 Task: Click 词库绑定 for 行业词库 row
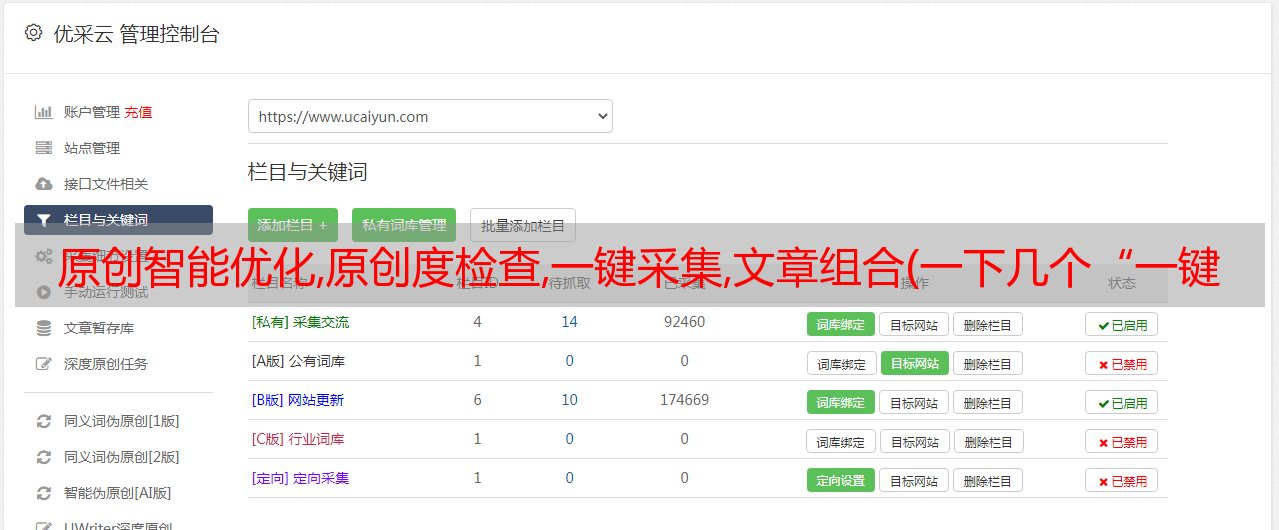(x=841, y=441)
